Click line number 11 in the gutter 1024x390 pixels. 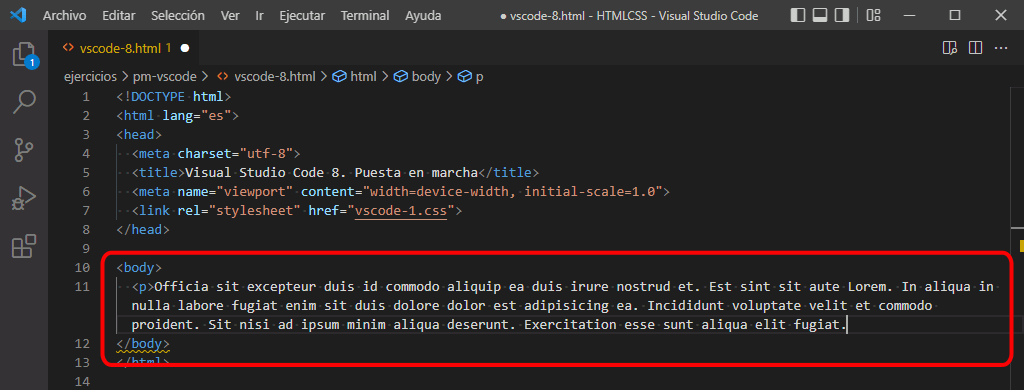click(82, 286)
